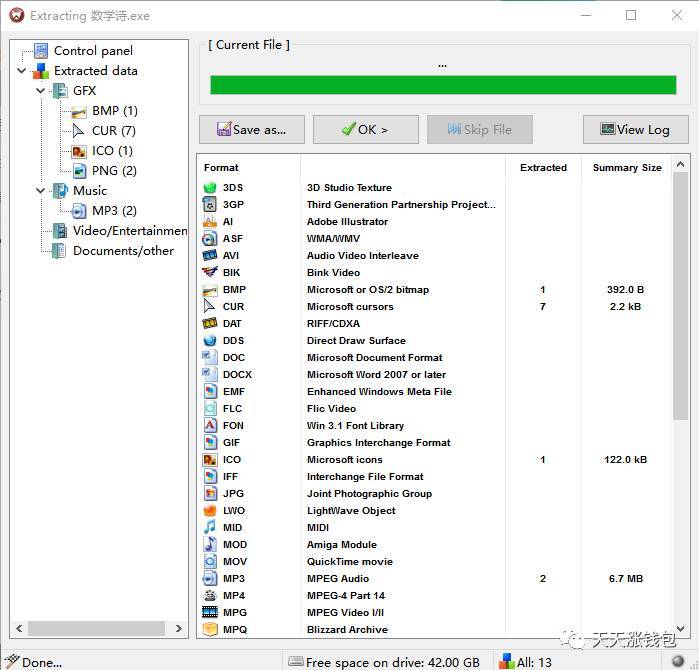Click the DOCX document icon

click(x=210, y=374)
